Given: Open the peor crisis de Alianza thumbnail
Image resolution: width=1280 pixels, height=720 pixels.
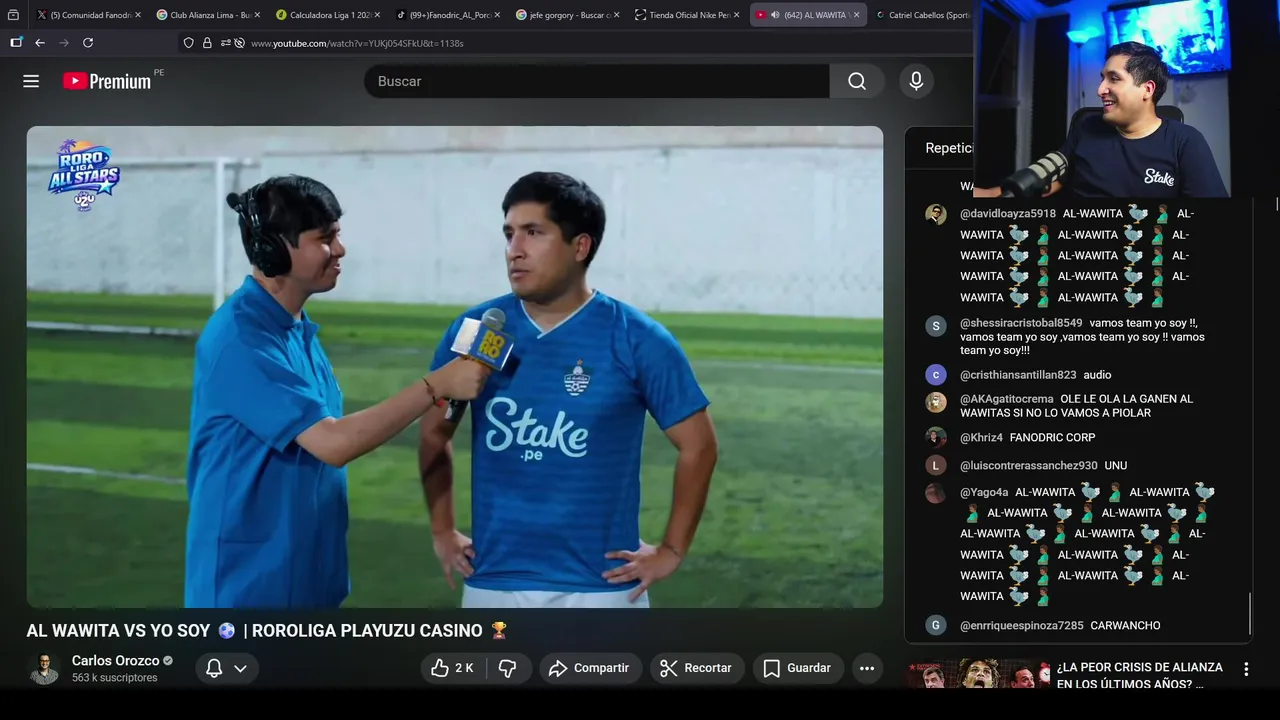Looking at the screenshot, I should [977, 675].
